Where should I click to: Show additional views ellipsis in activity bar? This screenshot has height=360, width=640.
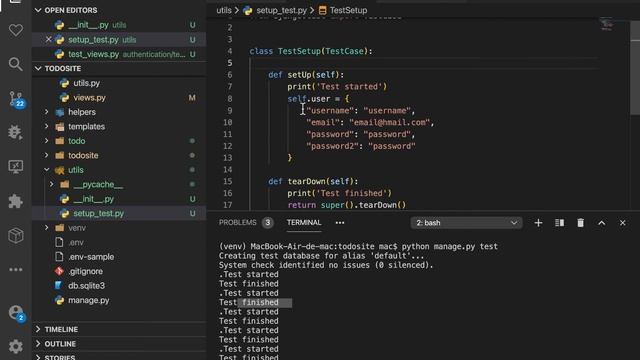pyautogui.click(x=16, y=269)
